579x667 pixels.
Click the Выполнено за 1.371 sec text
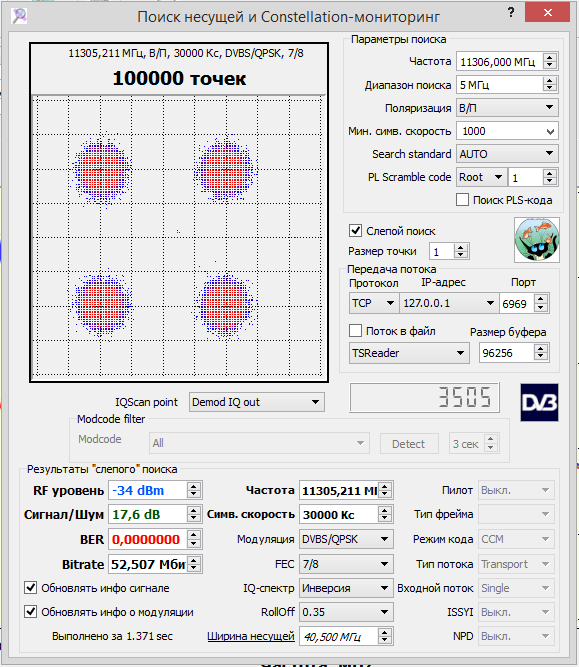pyautogui.click(x=112, y=636)
